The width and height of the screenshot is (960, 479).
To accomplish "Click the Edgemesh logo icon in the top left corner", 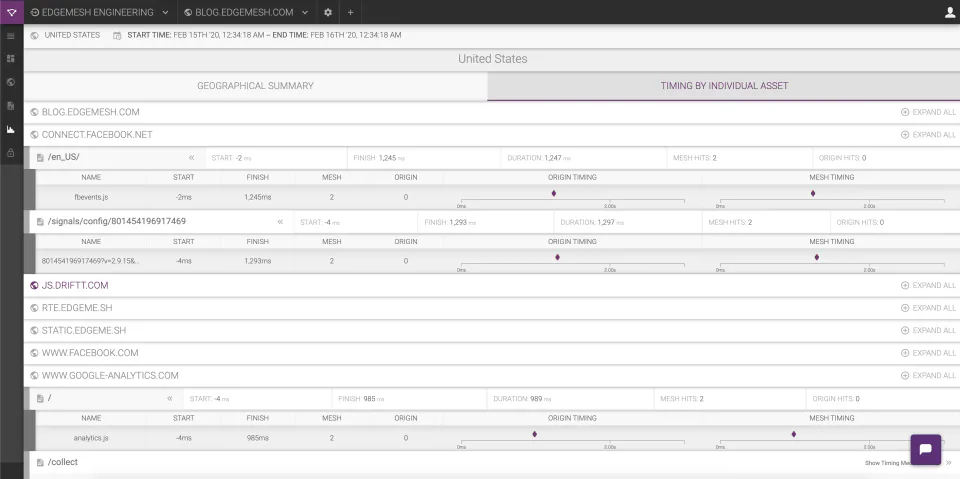I will (12, 12).
